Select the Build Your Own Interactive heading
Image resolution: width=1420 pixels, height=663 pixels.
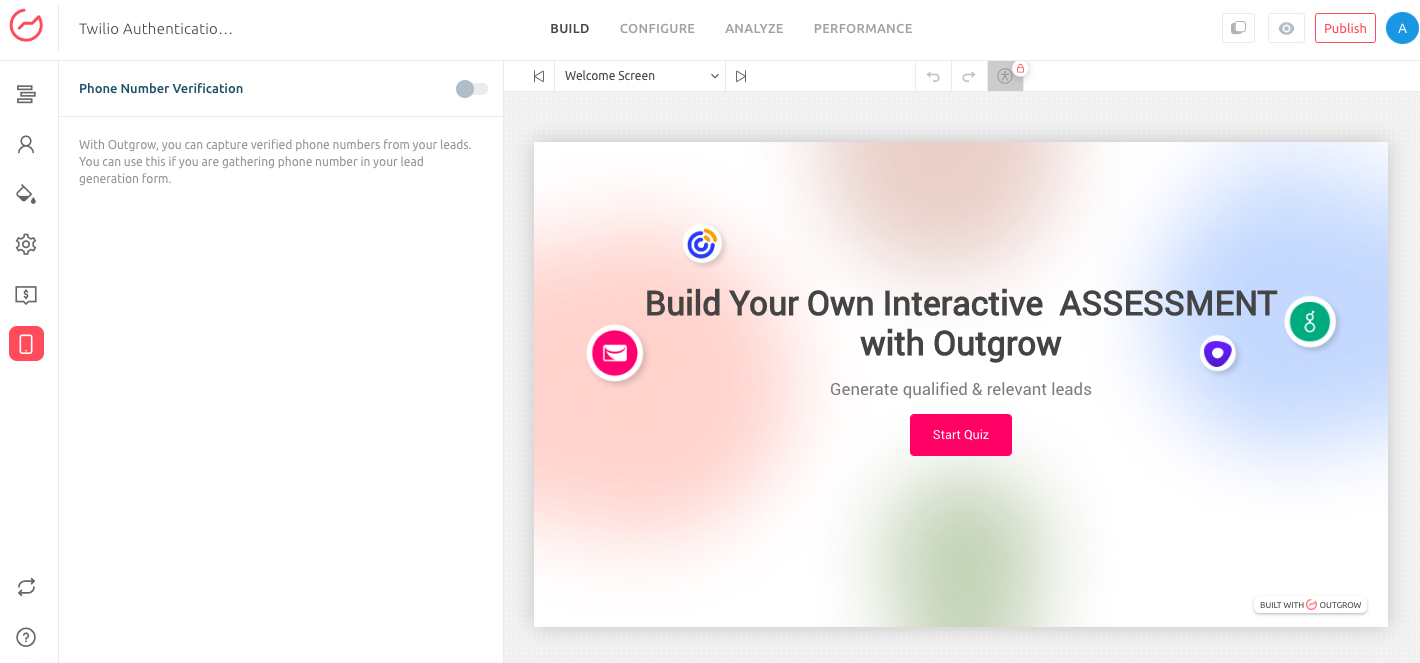pyautogui.click(x=961, y=323)
